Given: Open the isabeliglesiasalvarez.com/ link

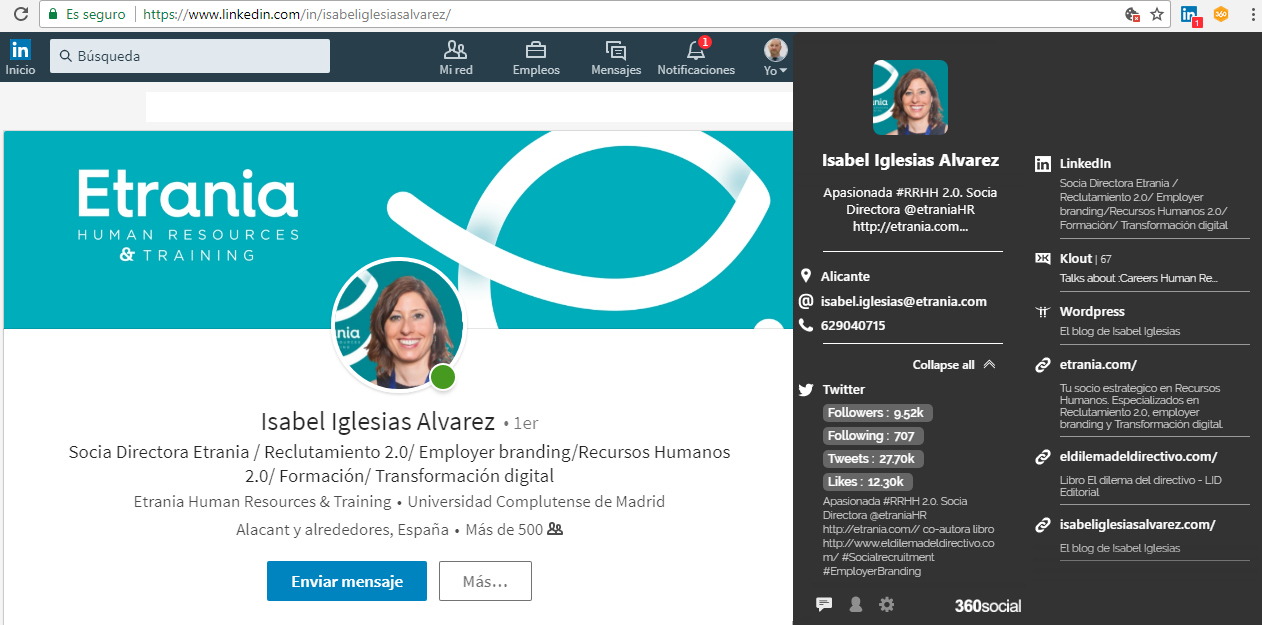Looking at the screenshot, I should 1137,524.
